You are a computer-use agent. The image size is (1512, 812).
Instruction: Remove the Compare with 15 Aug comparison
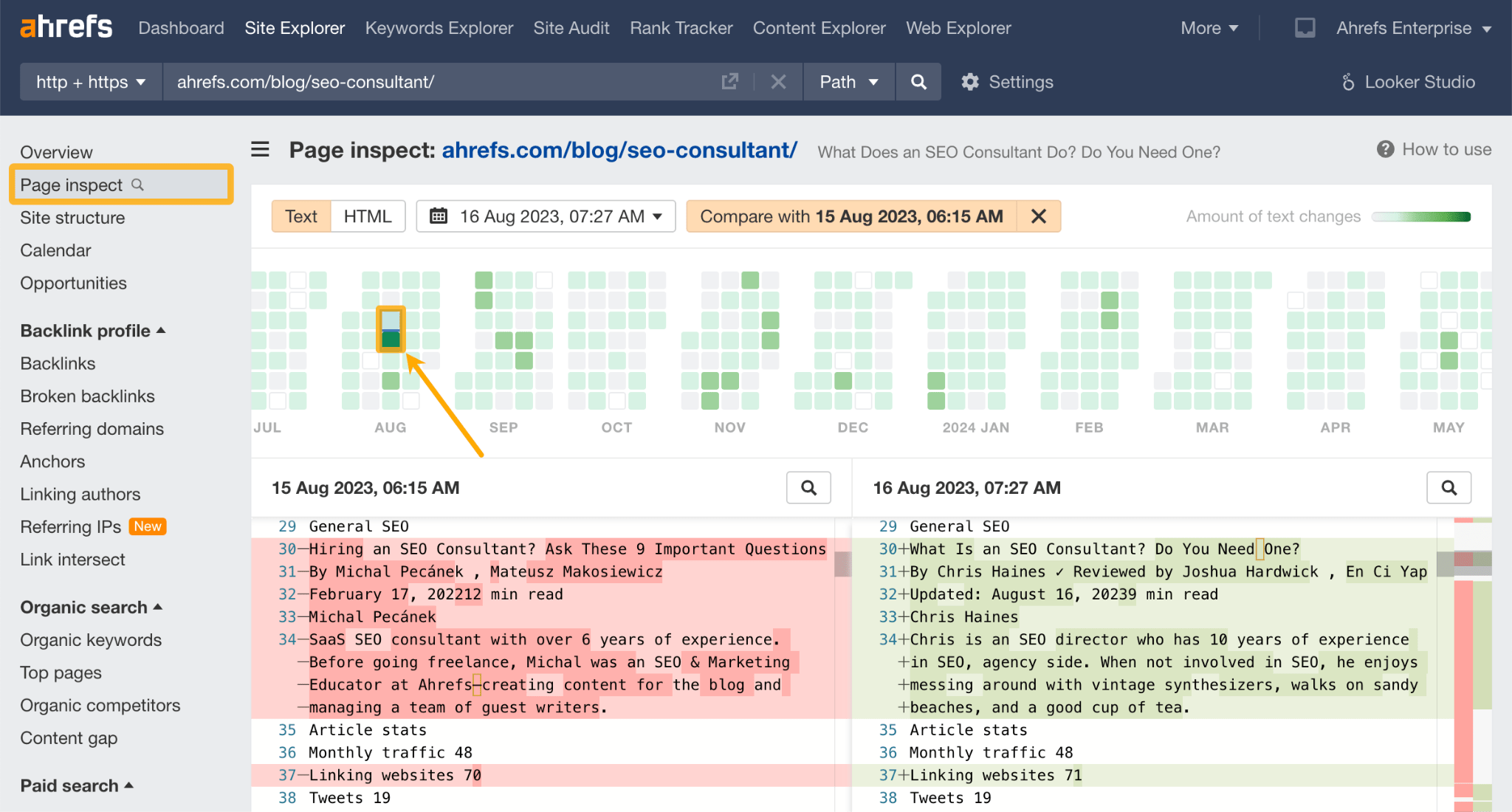[1038, 216]
